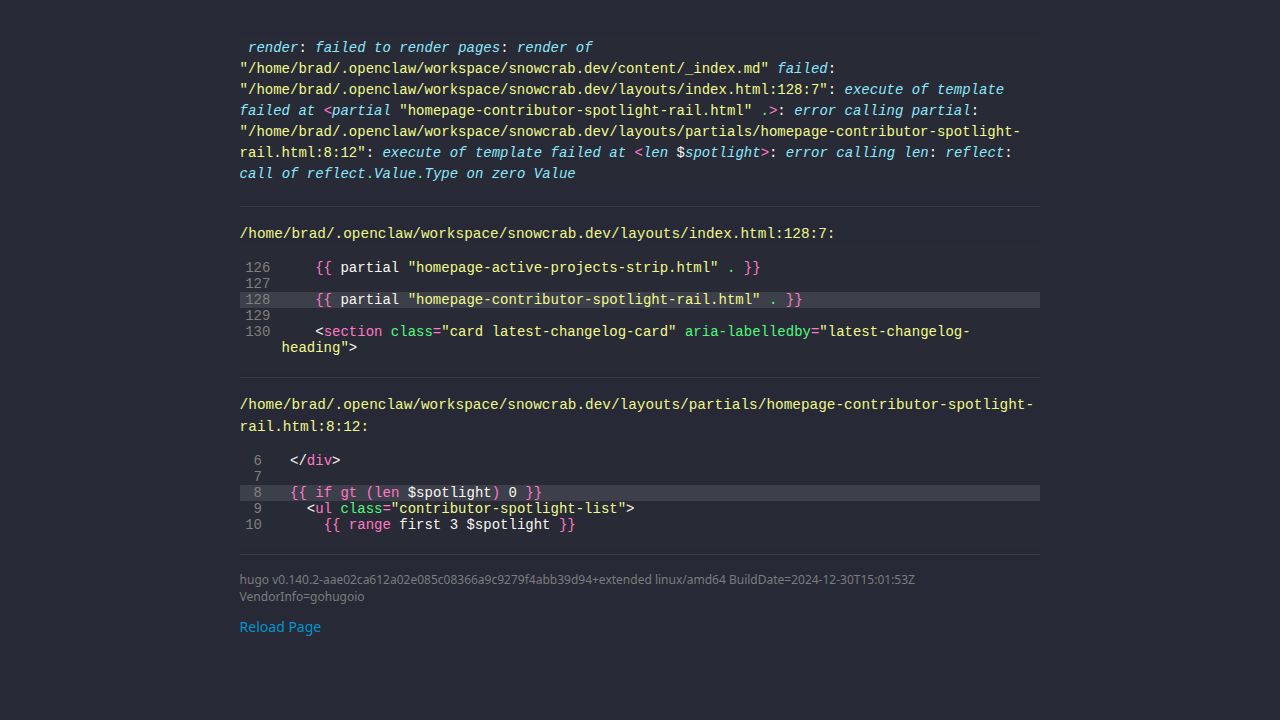Click the Reload Page link

tap(280, 627)
